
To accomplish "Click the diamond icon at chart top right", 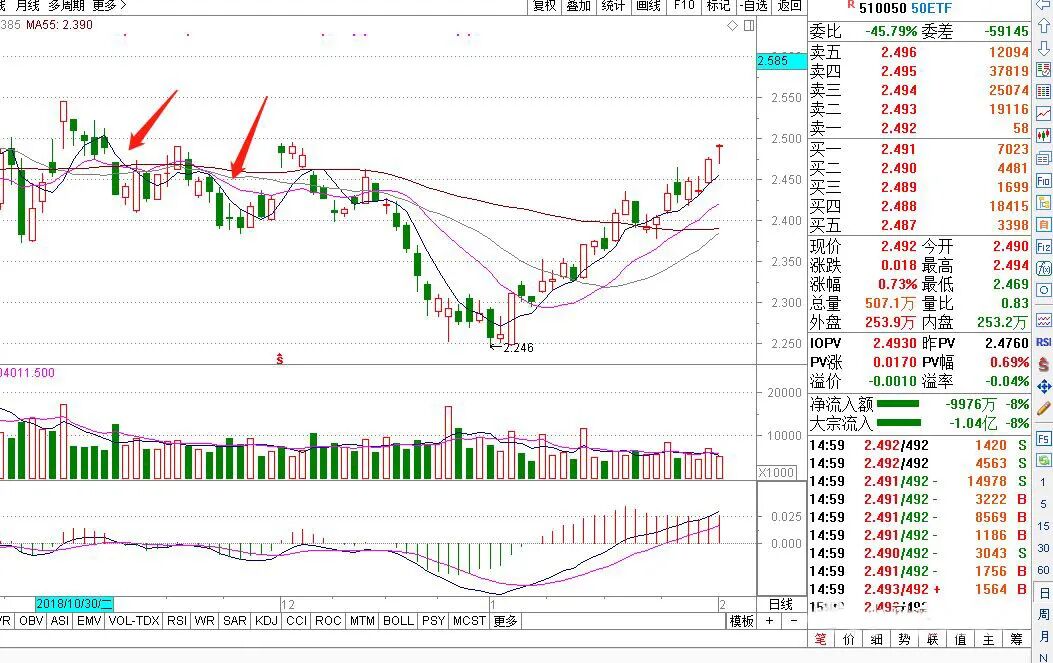I will point(733,26).
